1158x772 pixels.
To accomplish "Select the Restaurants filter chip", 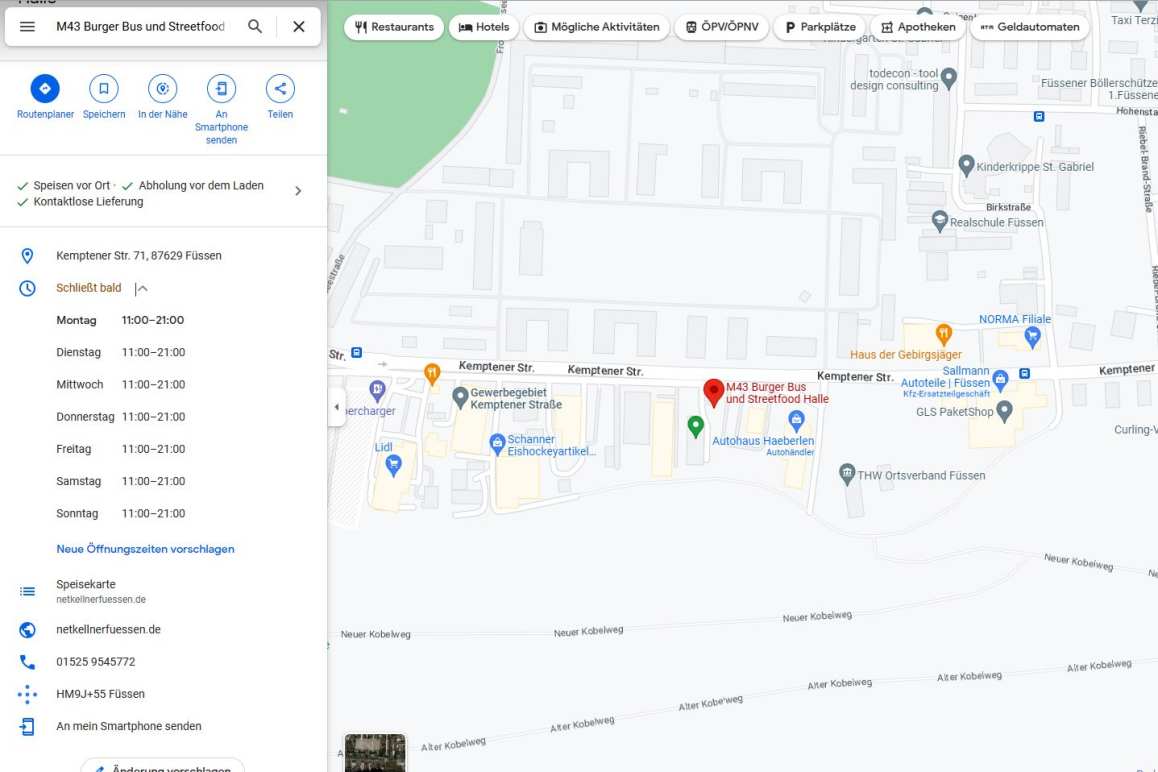I will point(393,27).
